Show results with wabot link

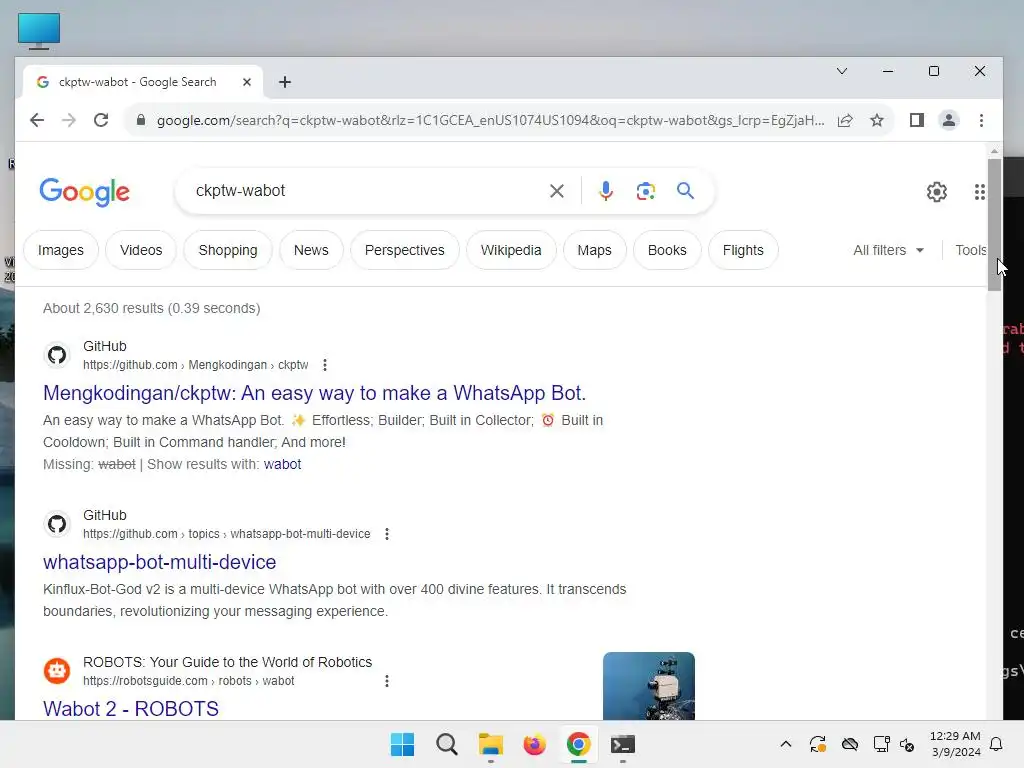click(283, 464)
